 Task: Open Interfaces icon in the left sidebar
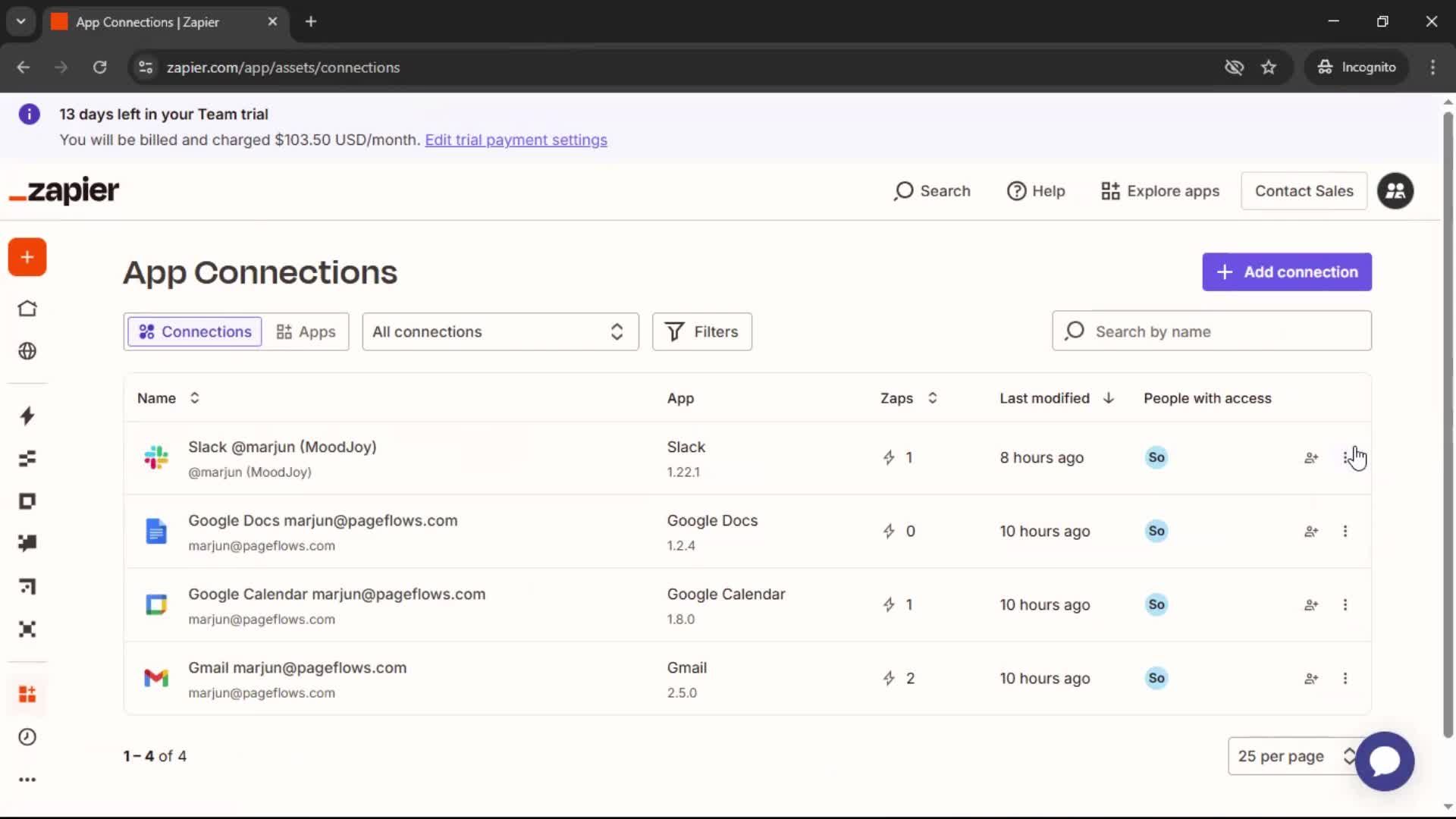[27, 501]
